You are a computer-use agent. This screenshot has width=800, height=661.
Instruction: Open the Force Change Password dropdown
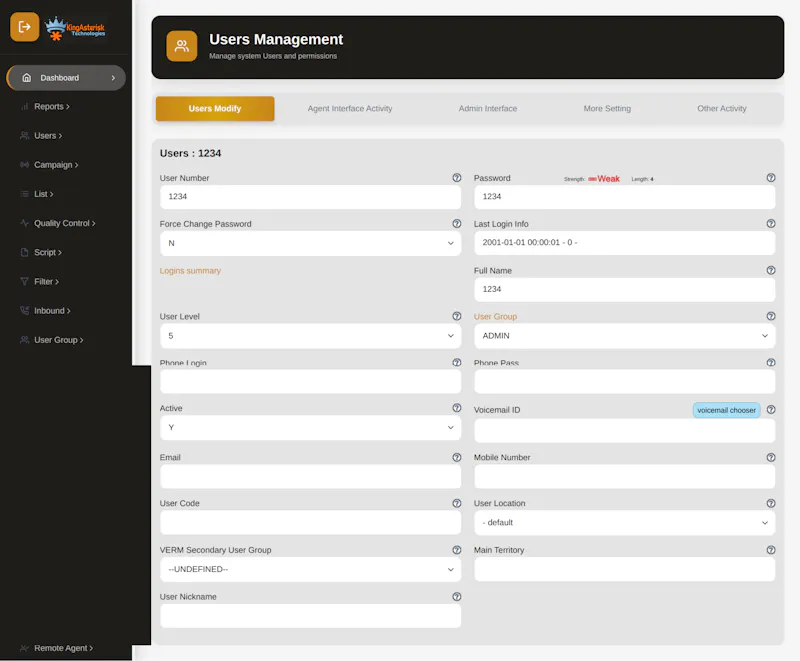point(310,243)
